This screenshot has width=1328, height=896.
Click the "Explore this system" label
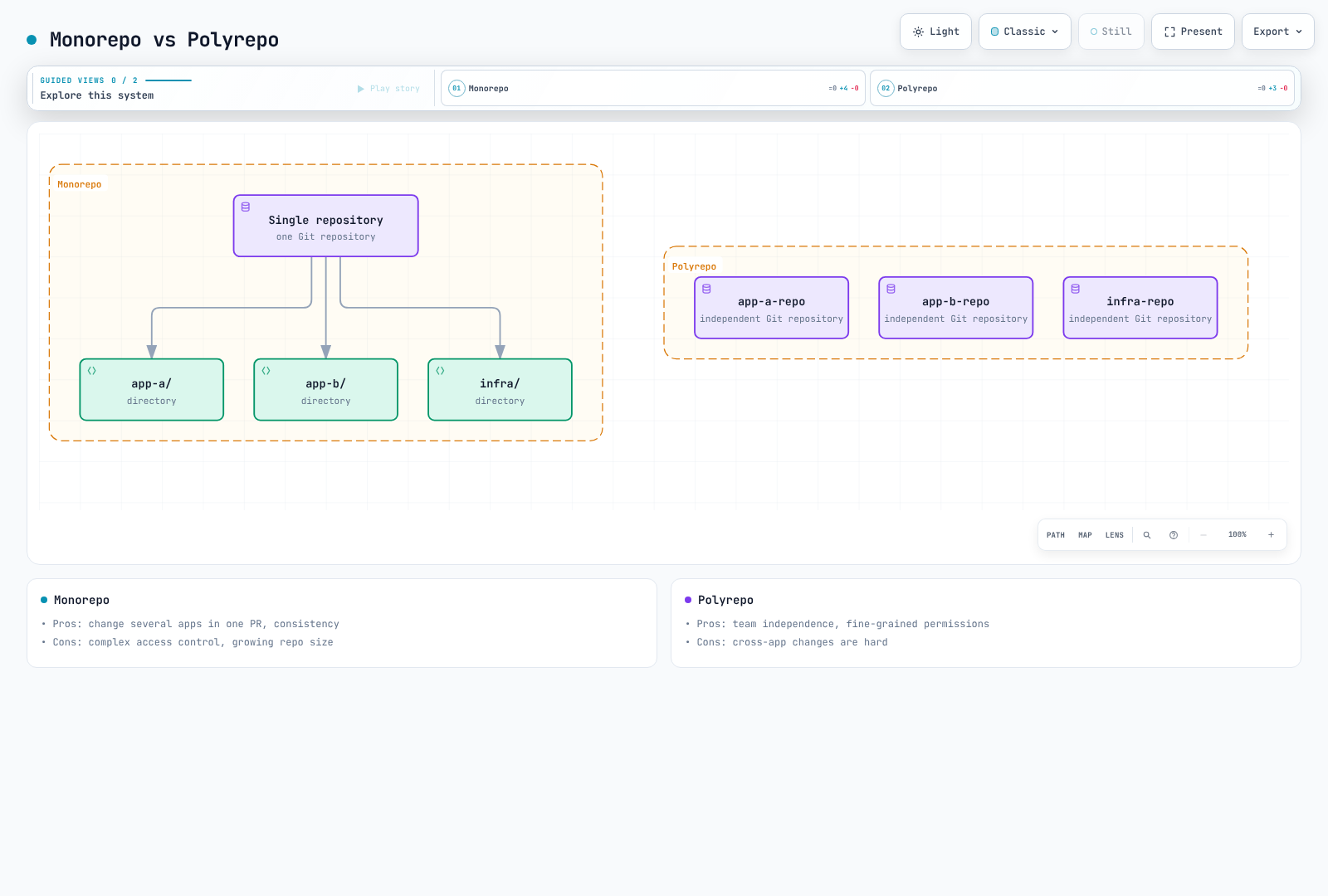pos(97,95)
